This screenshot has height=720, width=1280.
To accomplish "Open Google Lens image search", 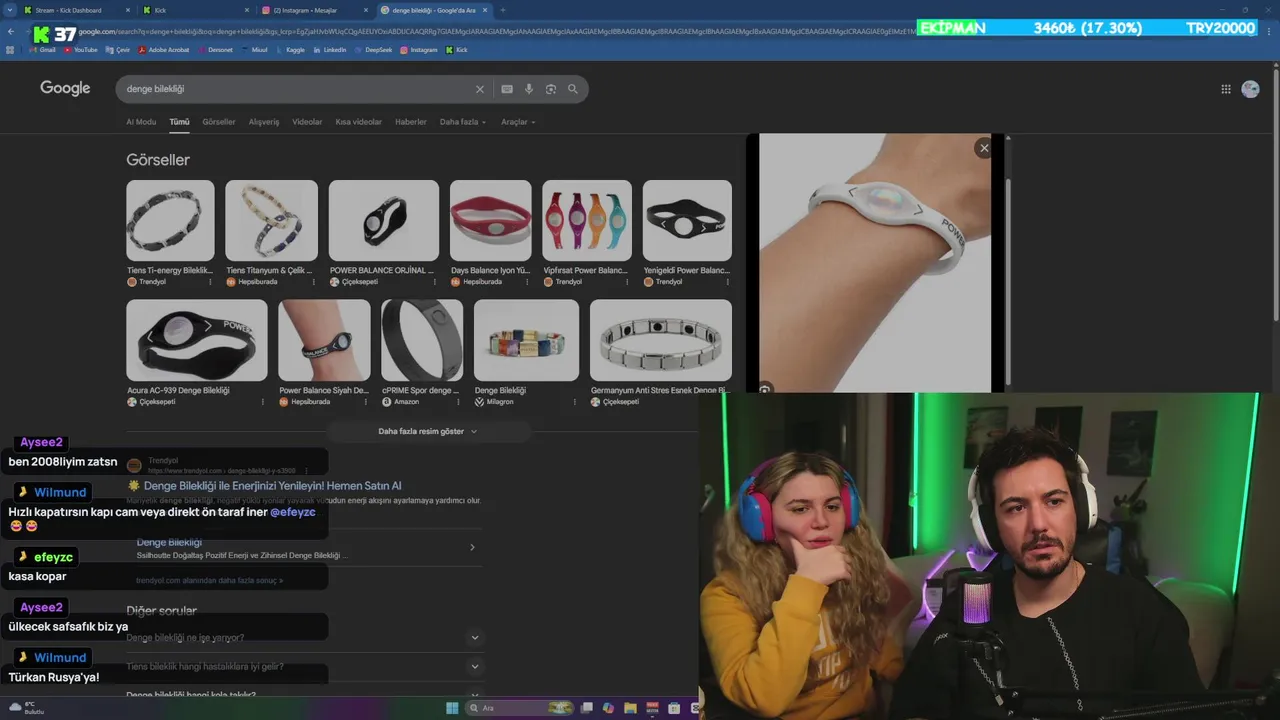I will 551,89.
